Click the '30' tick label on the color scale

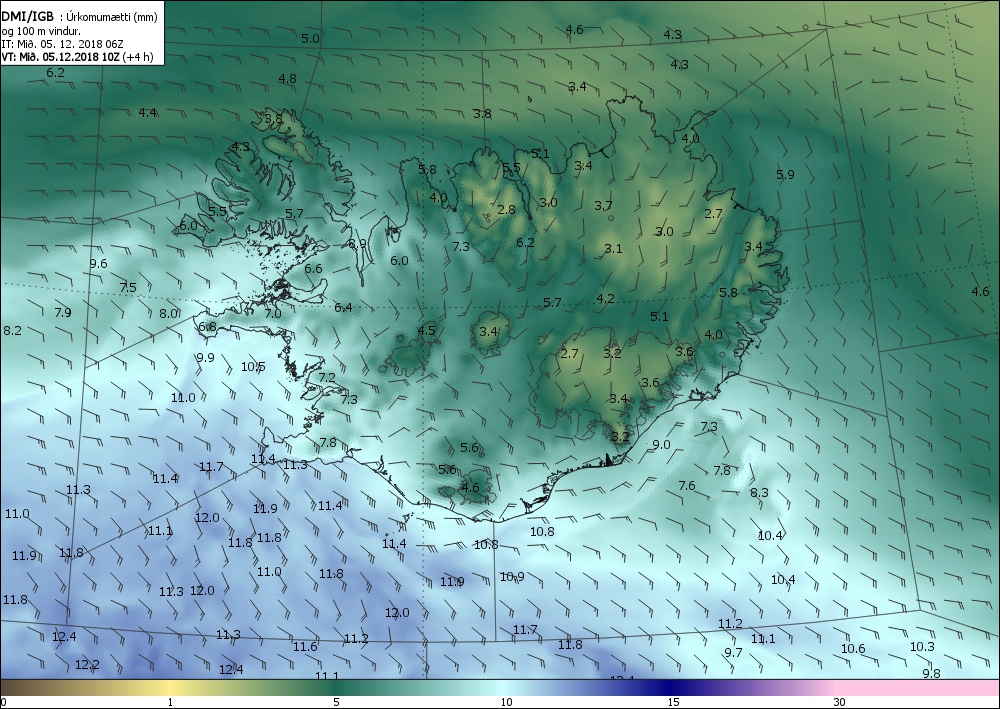point(839,702)
